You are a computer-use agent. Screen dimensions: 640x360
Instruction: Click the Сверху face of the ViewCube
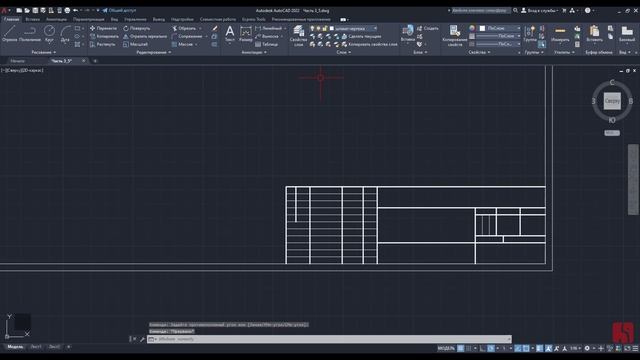pos(612,101)
